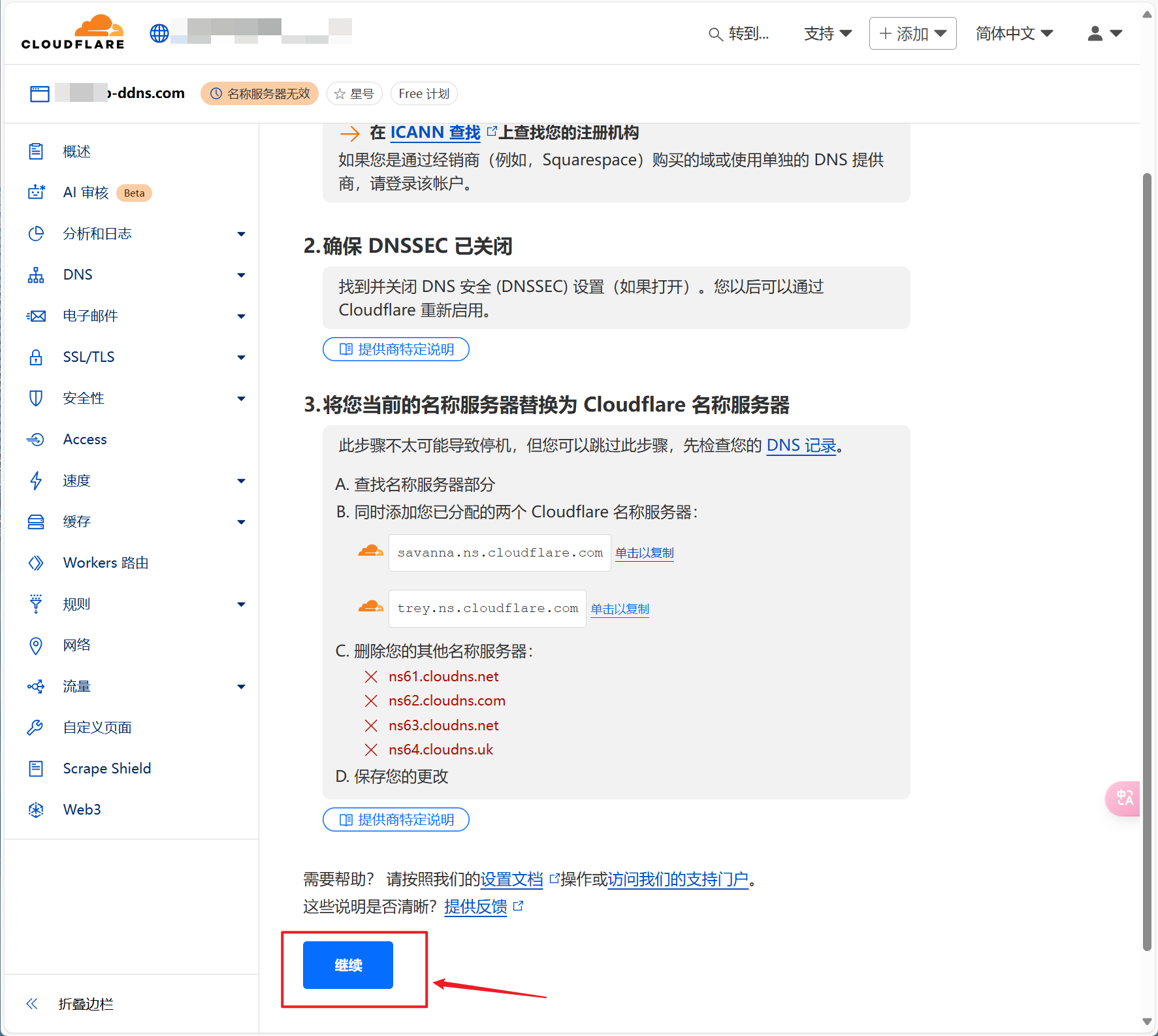Click the Free 计划 plan badge

coord(424,94)
